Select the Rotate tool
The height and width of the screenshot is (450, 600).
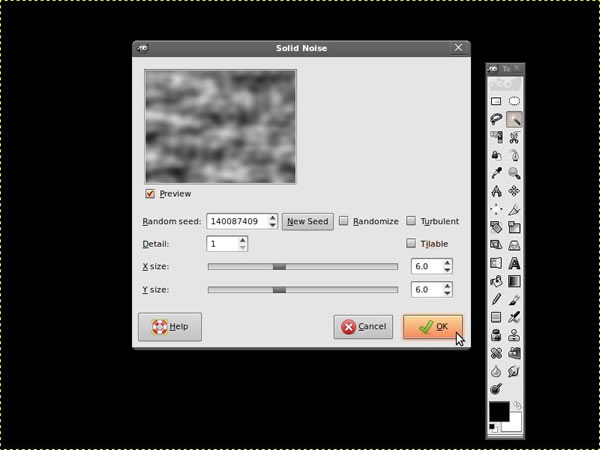pos(496,227)
